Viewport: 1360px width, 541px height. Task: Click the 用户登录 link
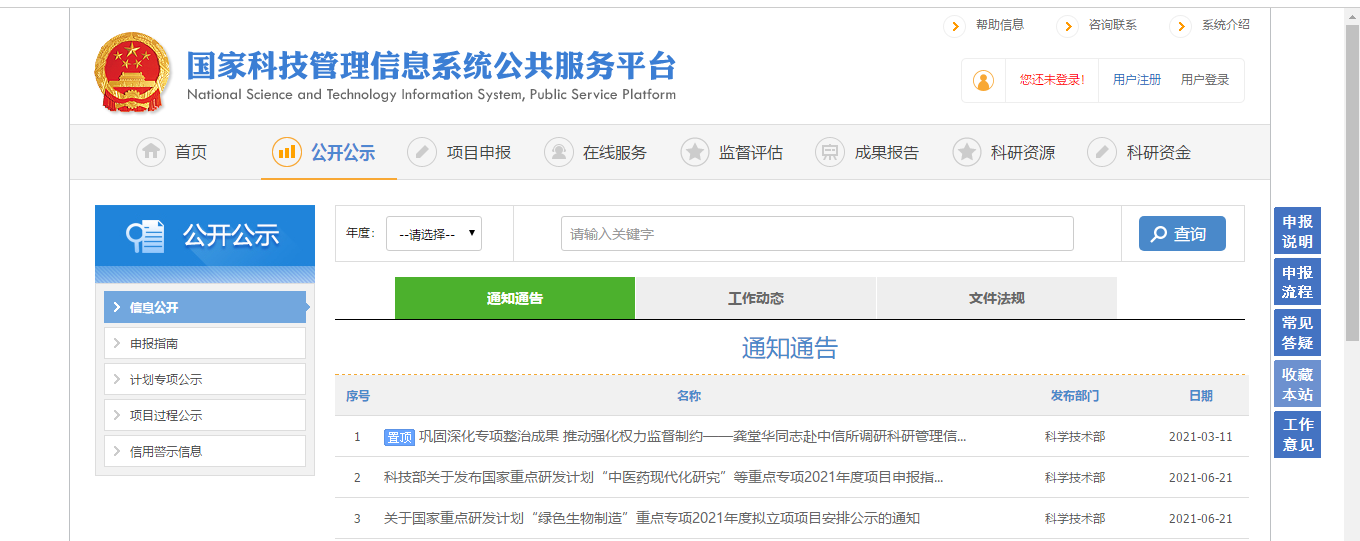click(x=1205, y=80)
